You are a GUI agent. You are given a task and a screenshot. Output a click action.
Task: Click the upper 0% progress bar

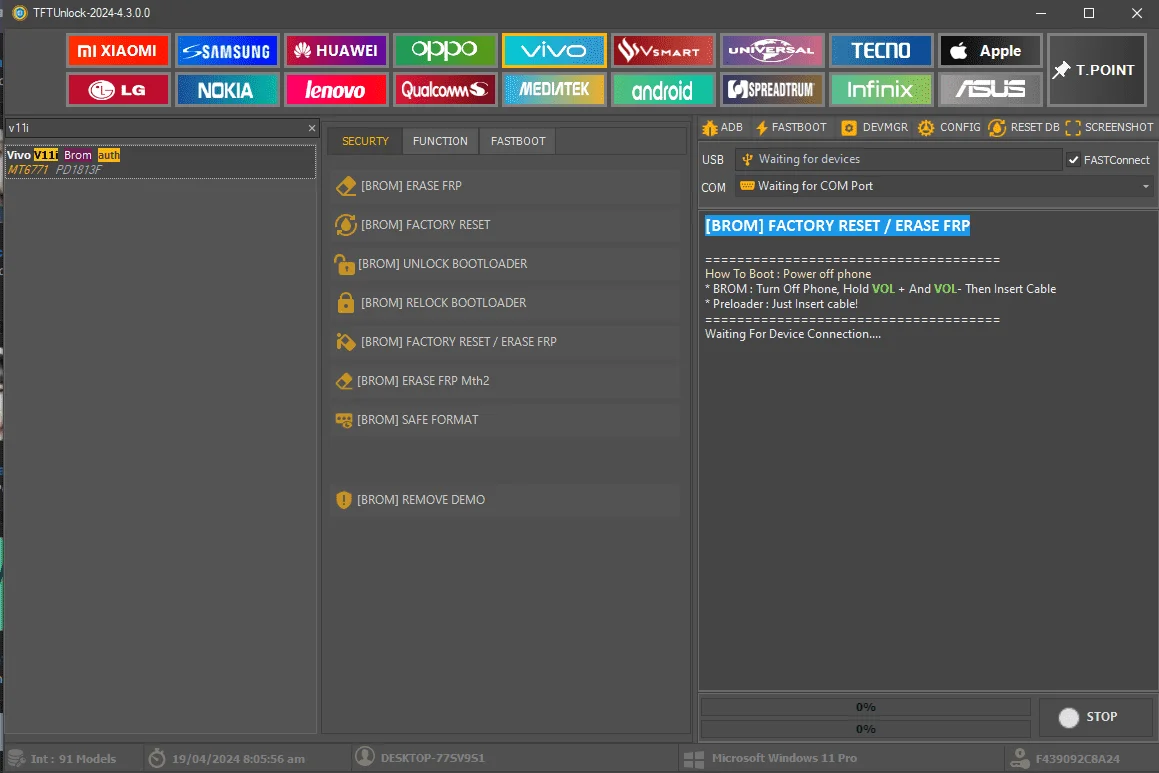click(x=866, y=707)
